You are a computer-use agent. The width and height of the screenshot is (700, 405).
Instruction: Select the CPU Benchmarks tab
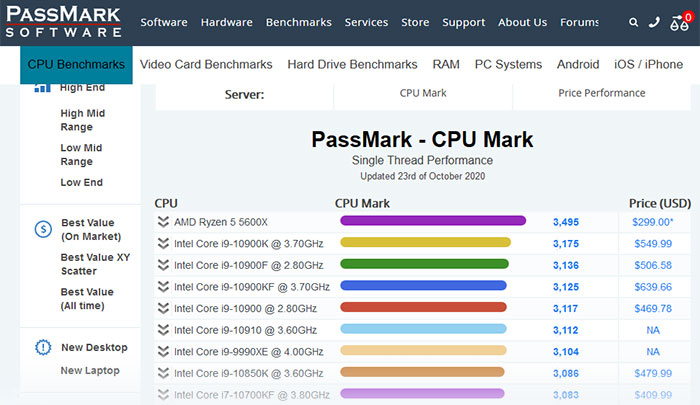(76, 64)
